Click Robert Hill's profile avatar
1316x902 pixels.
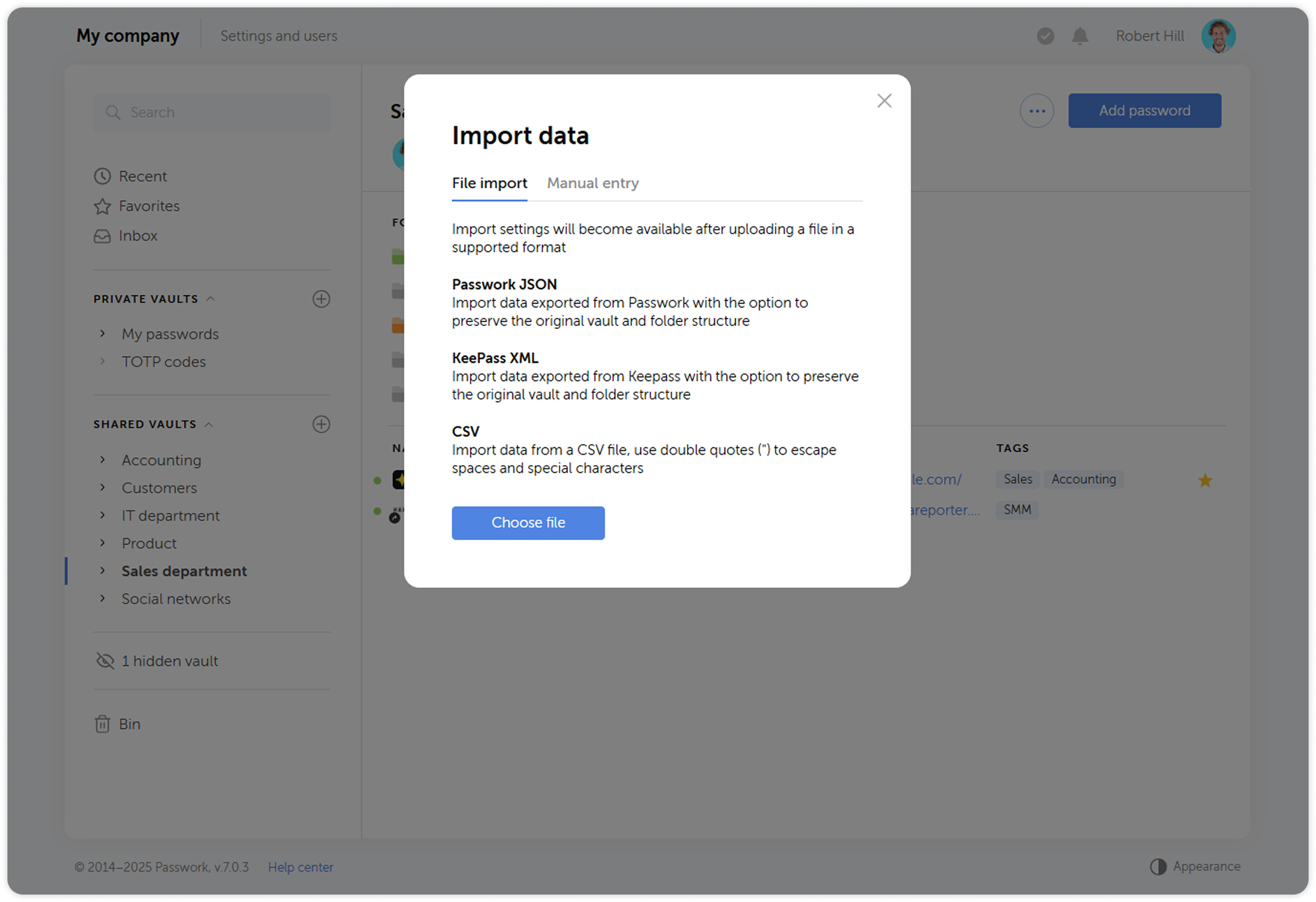point(1218,36)
